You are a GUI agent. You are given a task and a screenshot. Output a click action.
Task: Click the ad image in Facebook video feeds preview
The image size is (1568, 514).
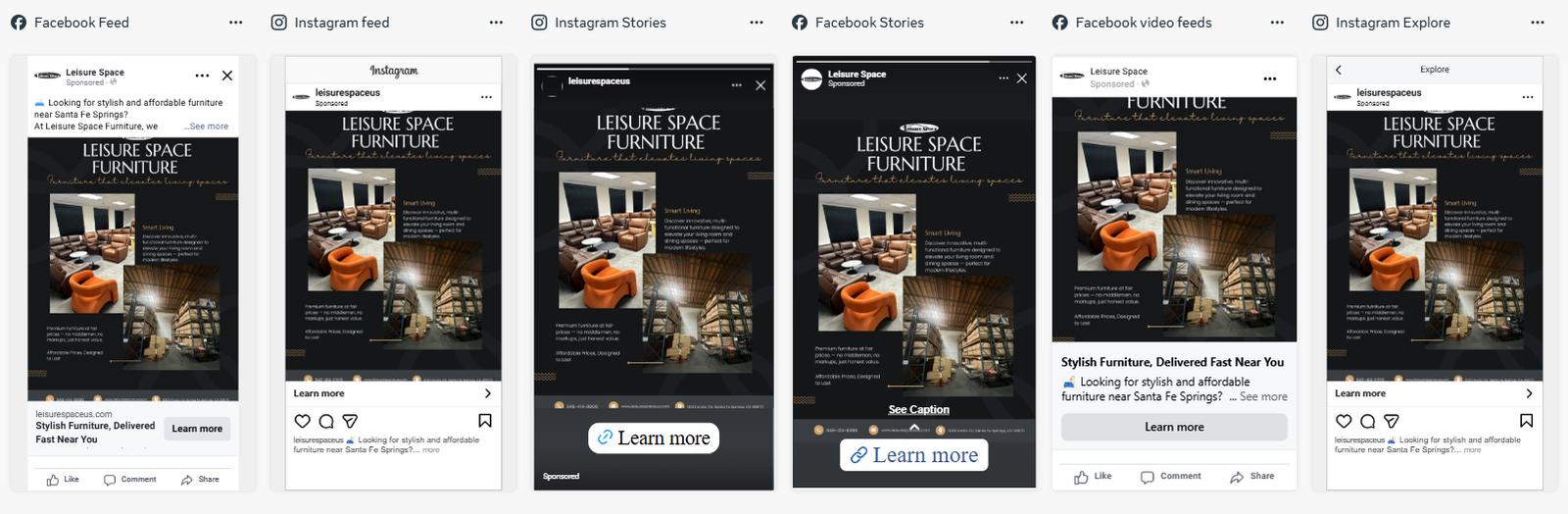tap(1174, 219)
